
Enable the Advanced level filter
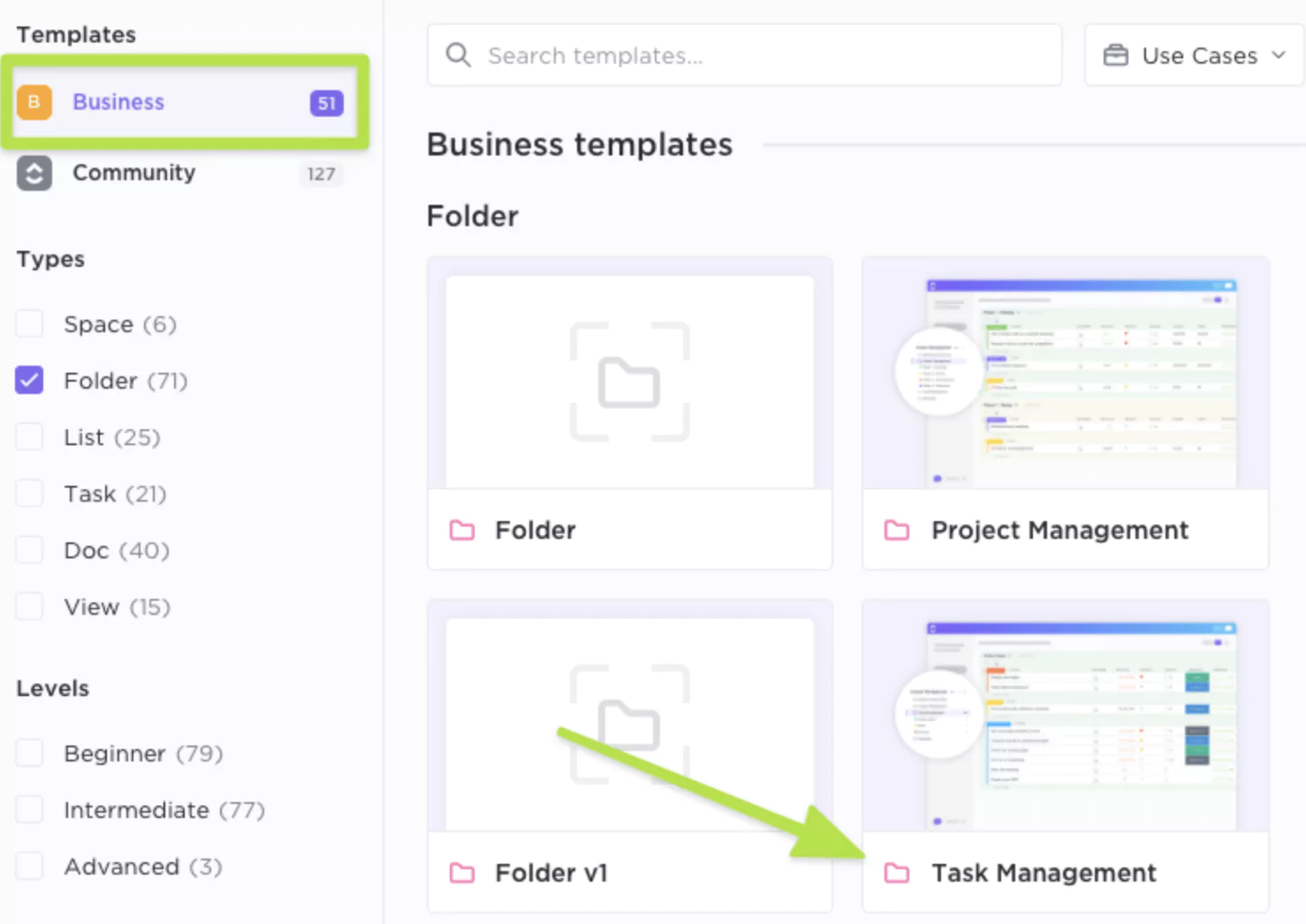tap(29, 866)
